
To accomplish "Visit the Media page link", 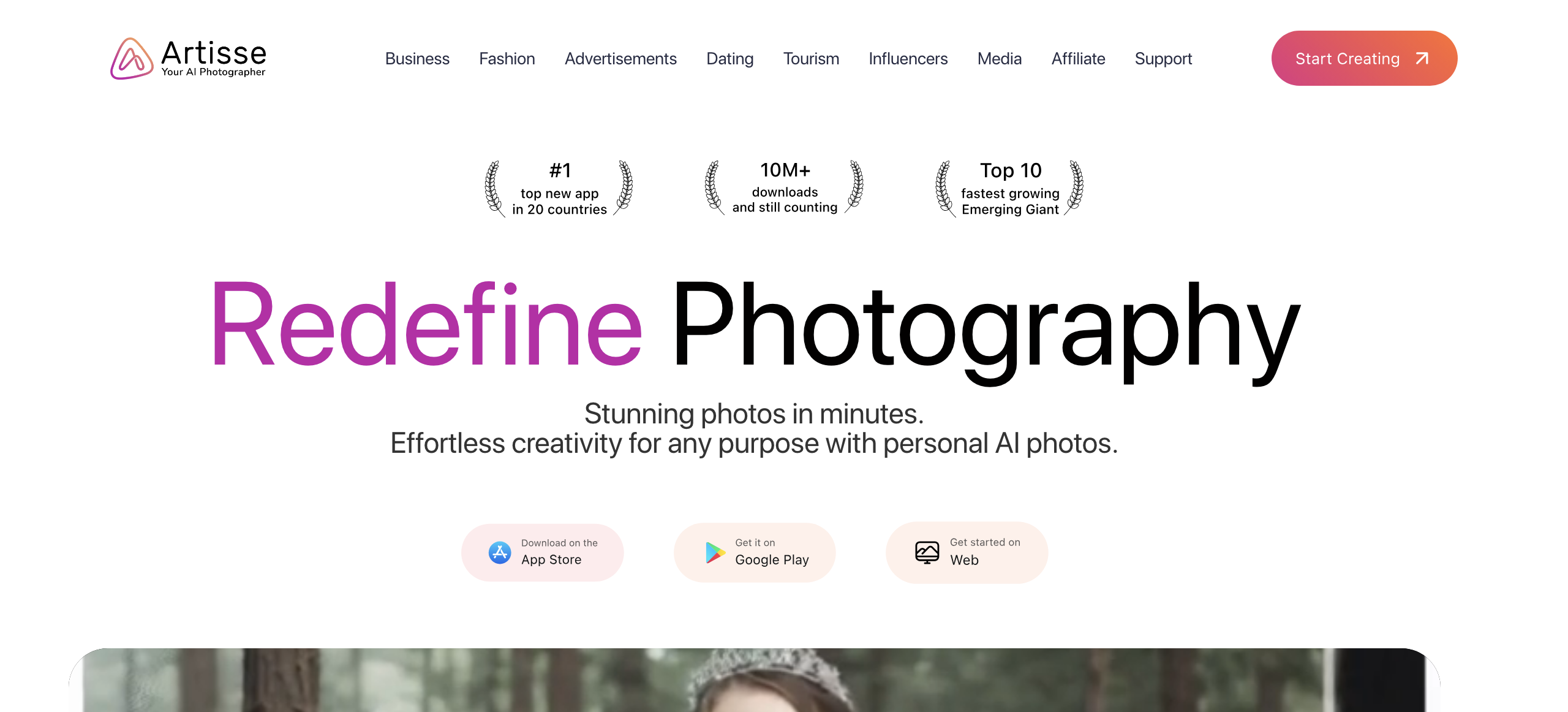I will pos(999,59).
